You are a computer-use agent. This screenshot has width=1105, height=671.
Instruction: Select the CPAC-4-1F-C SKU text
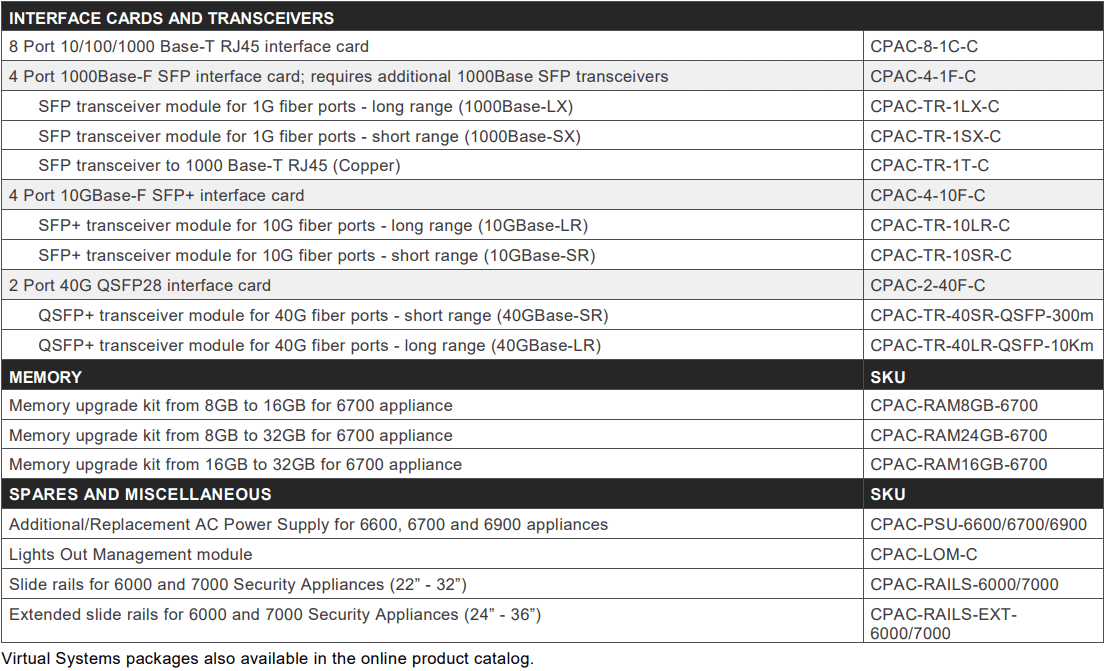point(922,76)
